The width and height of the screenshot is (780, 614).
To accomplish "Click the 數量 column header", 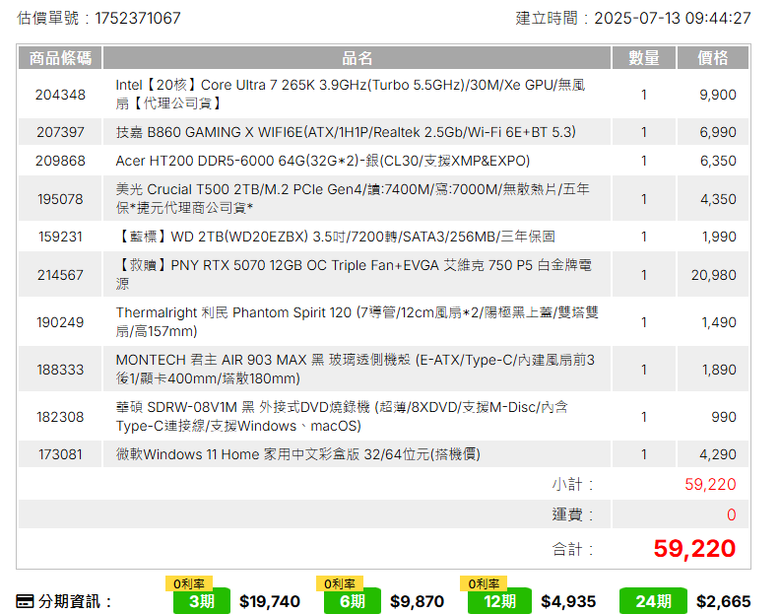I will (x=644, y=58).
